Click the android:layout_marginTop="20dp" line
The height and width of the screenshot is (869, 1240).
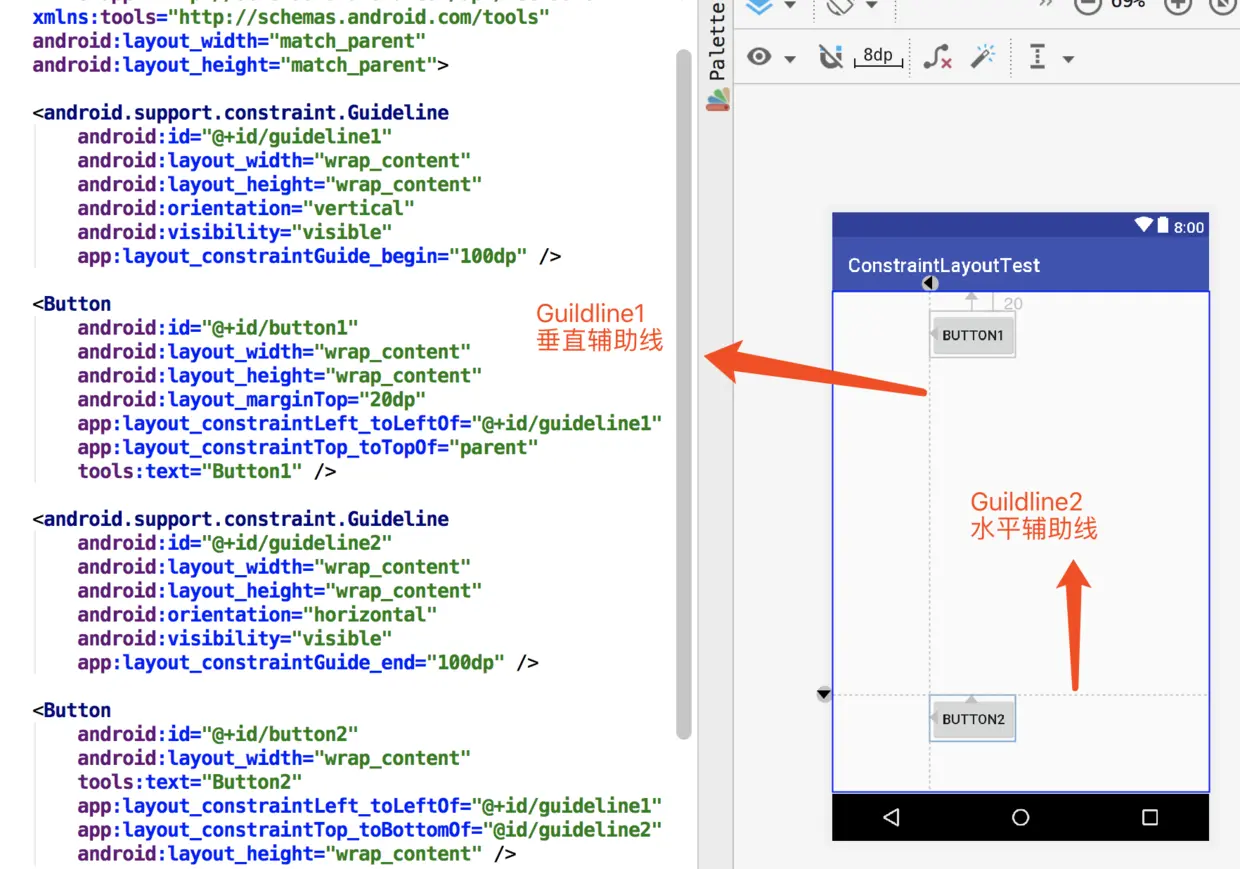(252, 399)
